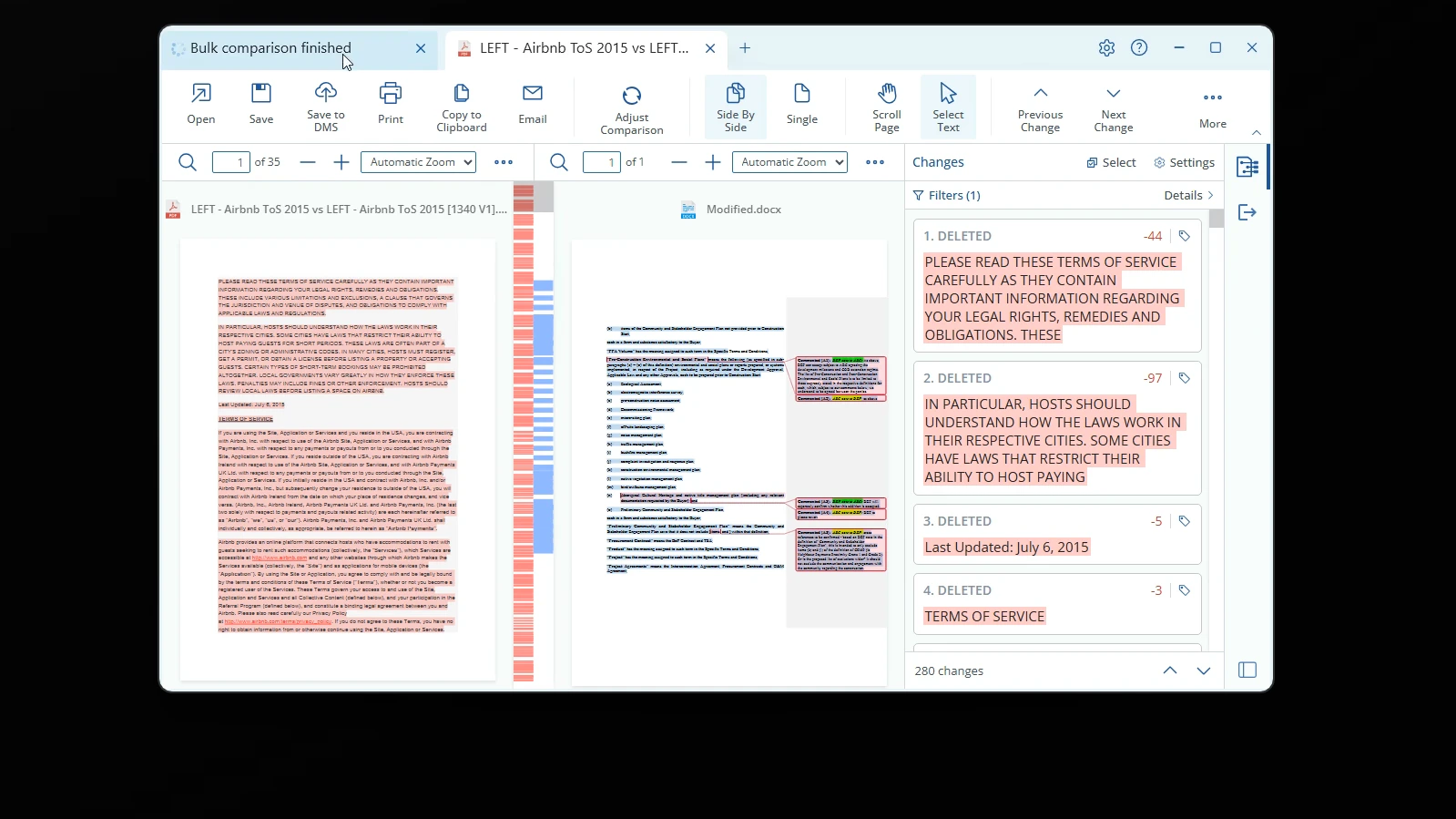The height and width of the screenshot is (819, 1456).
Task: Collapse the ribbon toolbar
Action: [1257, 132]
